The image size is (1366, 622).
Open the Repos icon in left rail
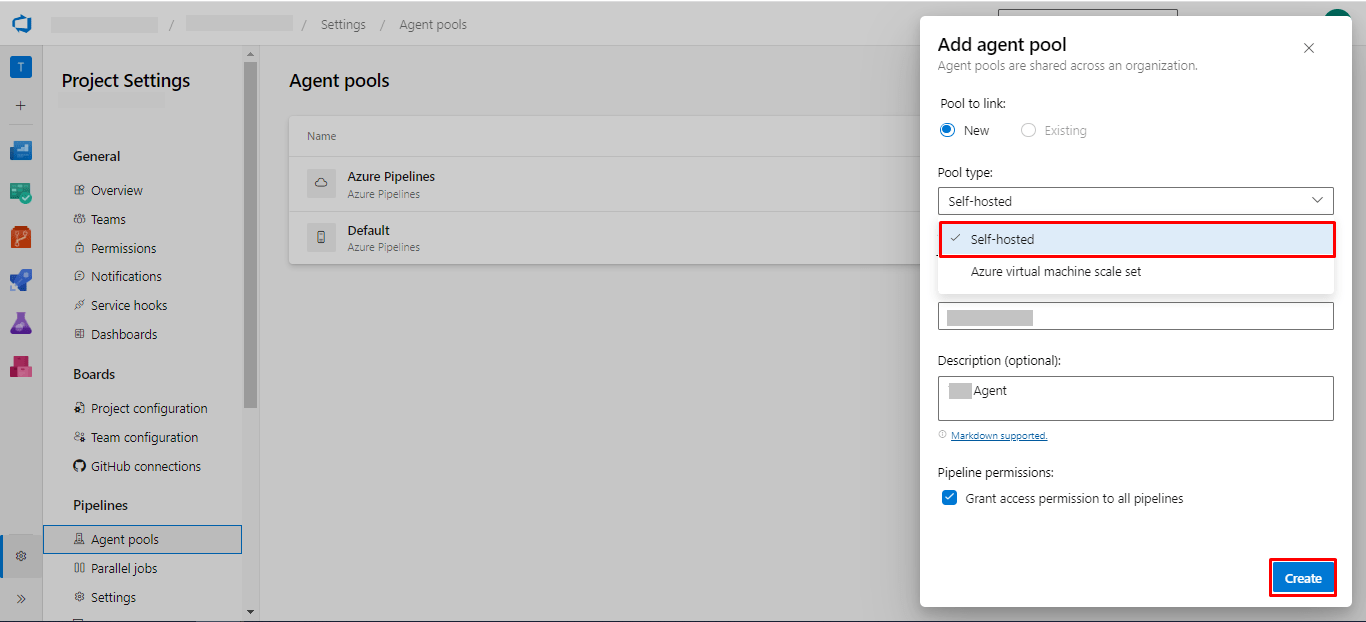coord(21,237)
